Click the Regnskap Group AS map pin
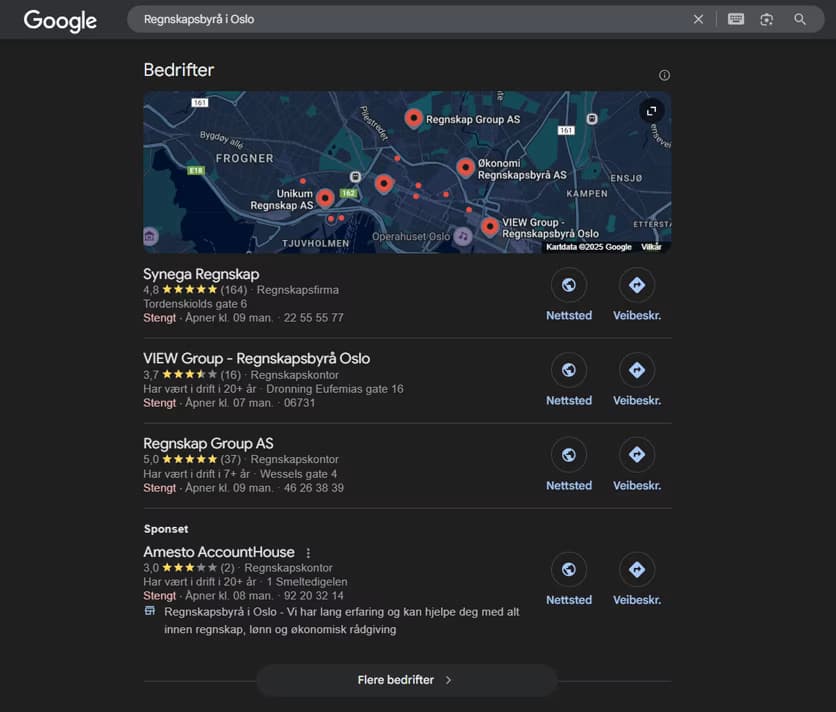836x712 pixels. [413, 118]
